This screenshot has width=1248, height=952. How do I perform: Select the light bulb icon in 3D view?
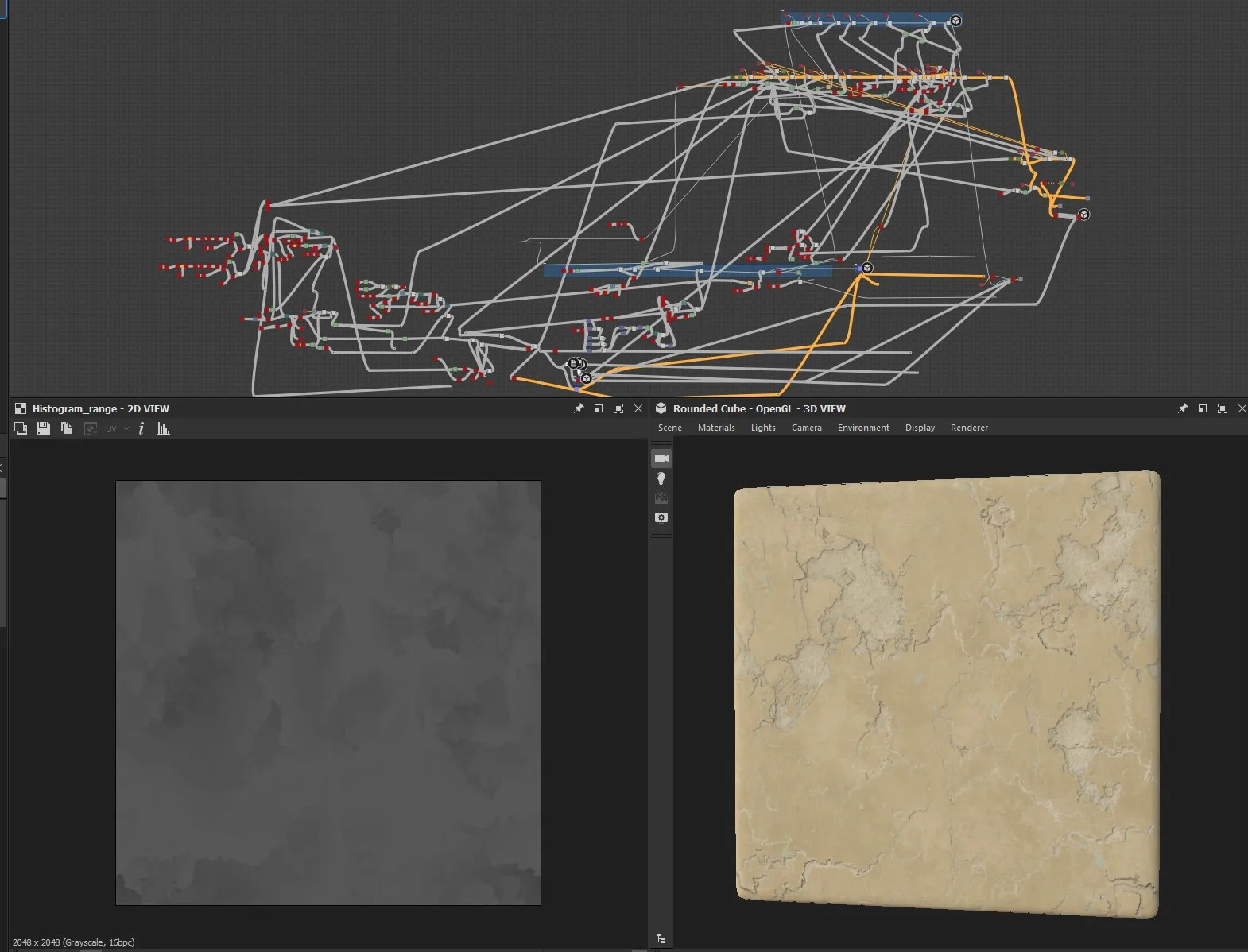tap(661, 478)
